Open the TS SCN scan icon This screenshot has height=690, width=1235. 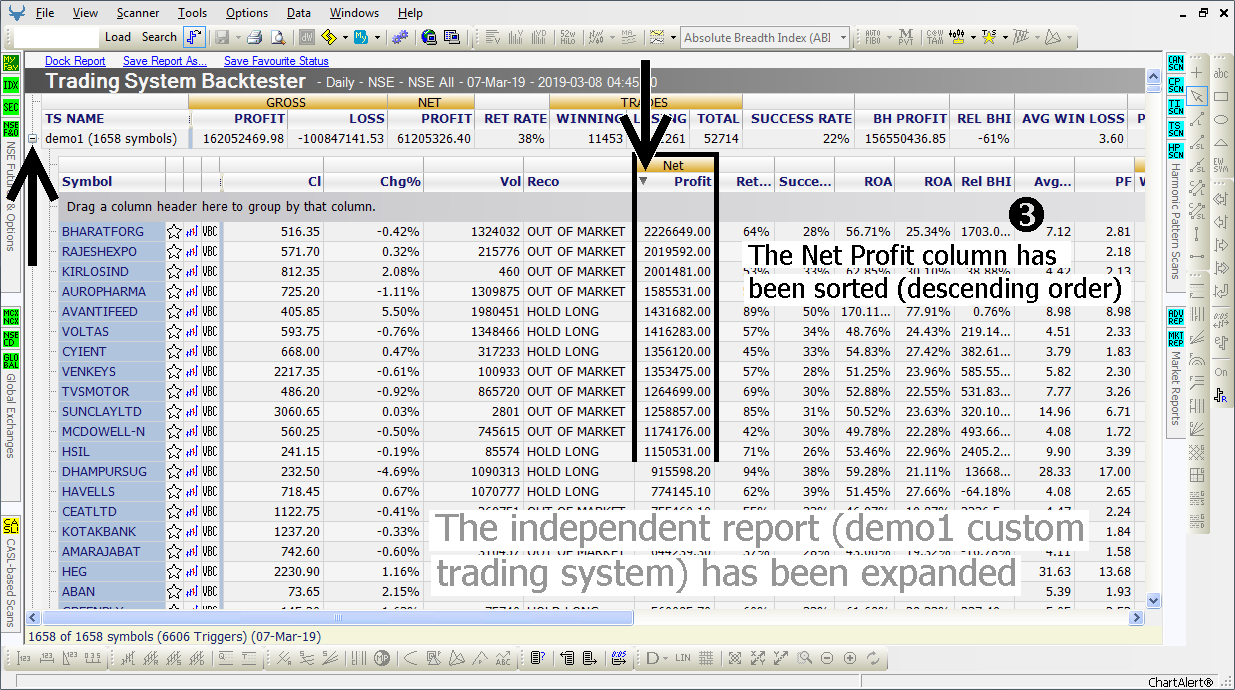click(1175, 129)
